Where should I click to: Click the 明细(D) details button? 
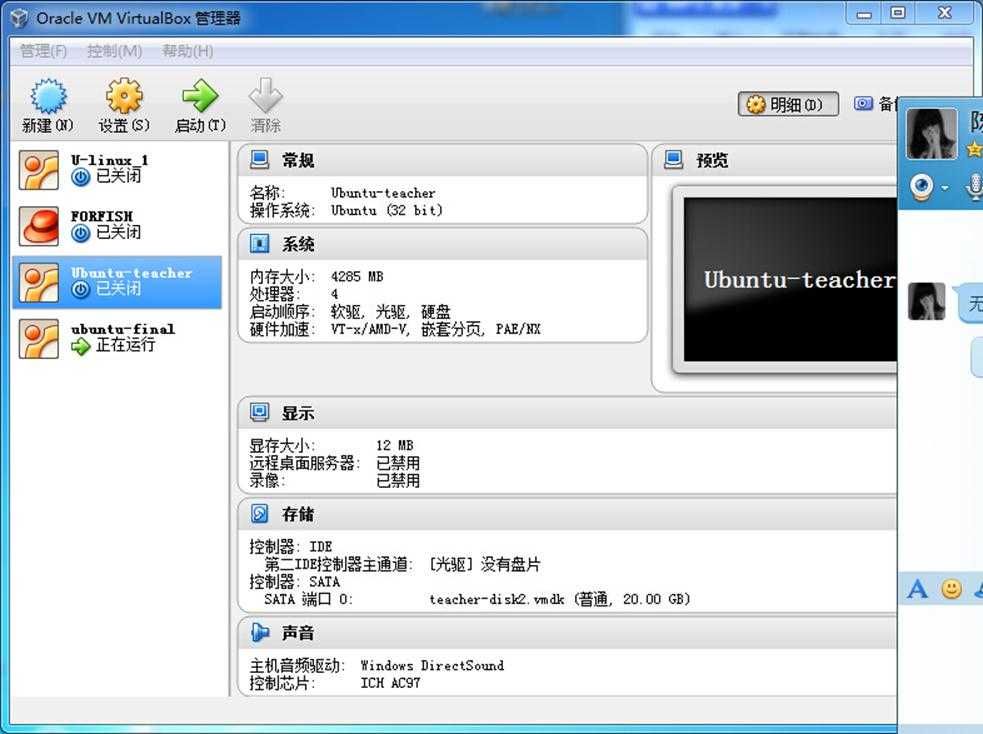[788, 104]
